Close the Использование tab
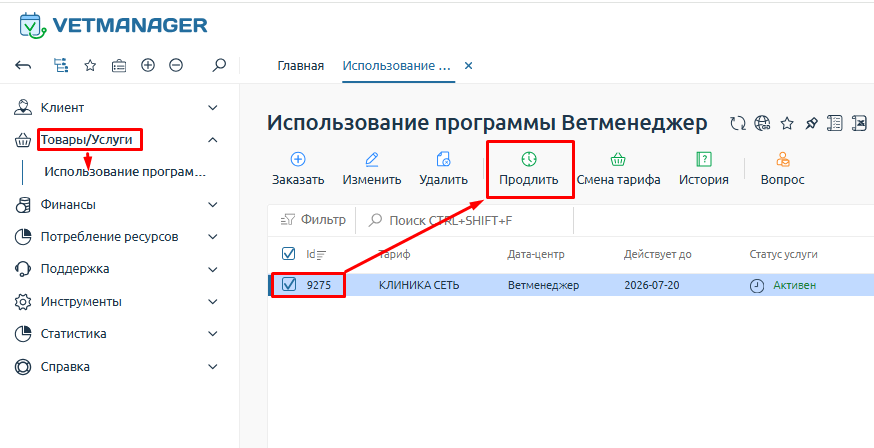 click(468, 66)
